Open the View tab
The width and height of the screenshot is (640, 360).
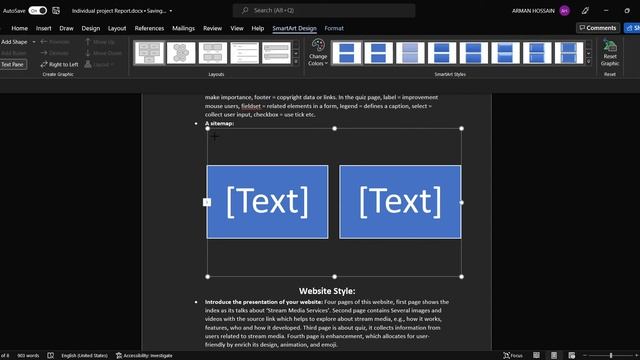coord(237,28)
